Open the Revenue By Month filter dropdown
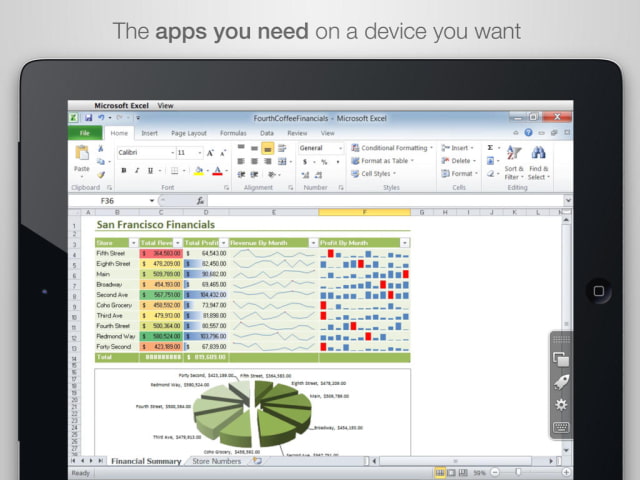Screen dimensions: 640x480 313,243
